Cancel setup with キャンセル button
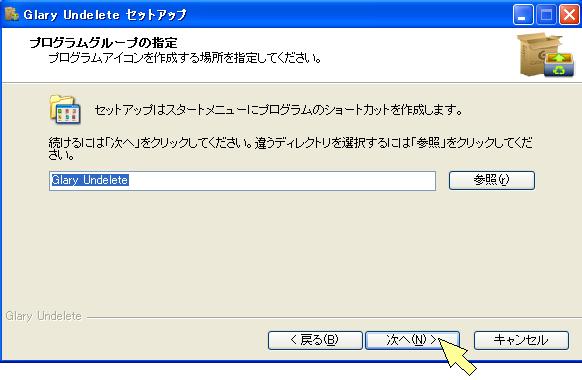The image size is (582, 380). (521, 340)
